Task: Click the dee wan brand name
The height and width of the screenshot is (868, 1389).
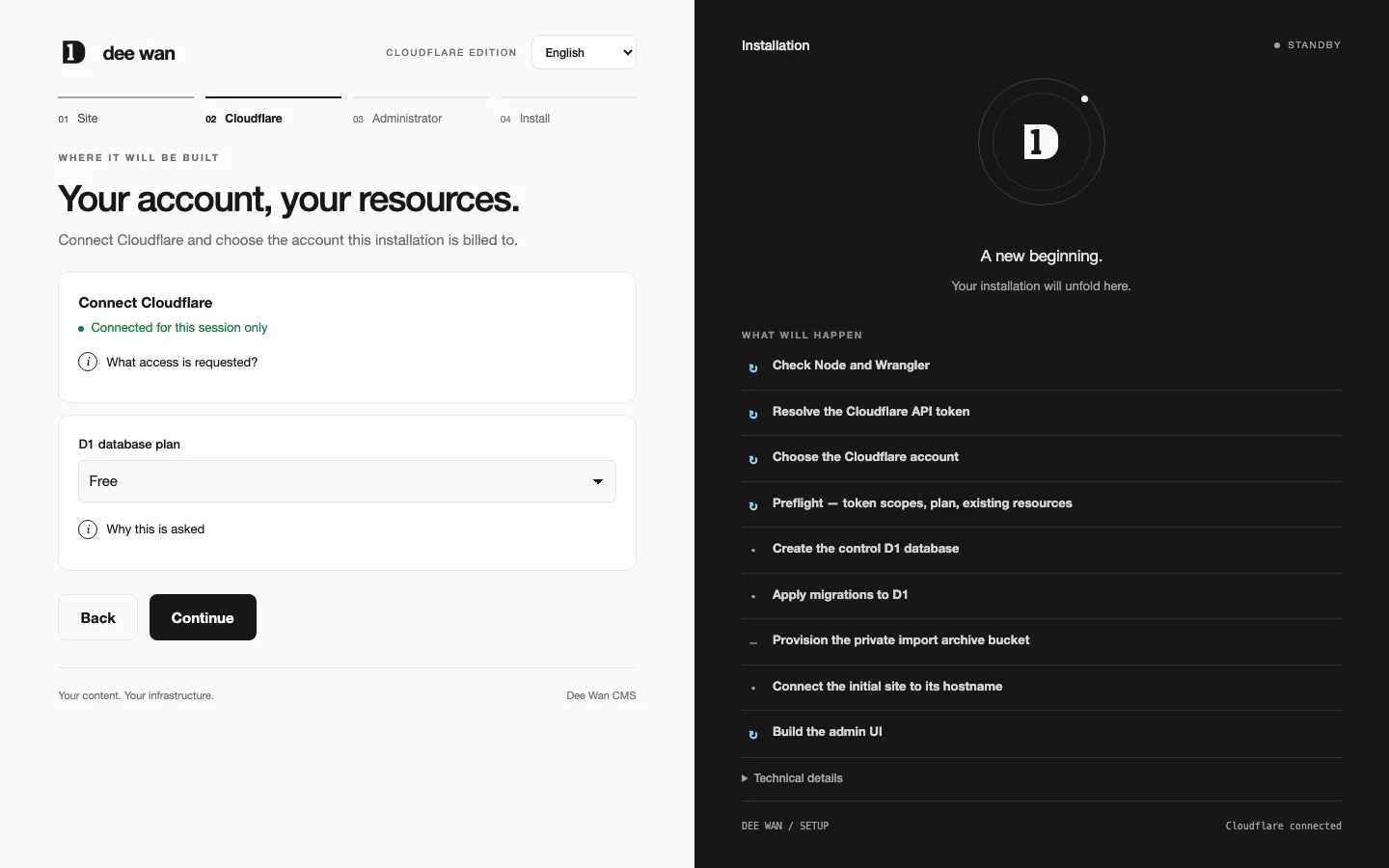Action: point(139,53)
